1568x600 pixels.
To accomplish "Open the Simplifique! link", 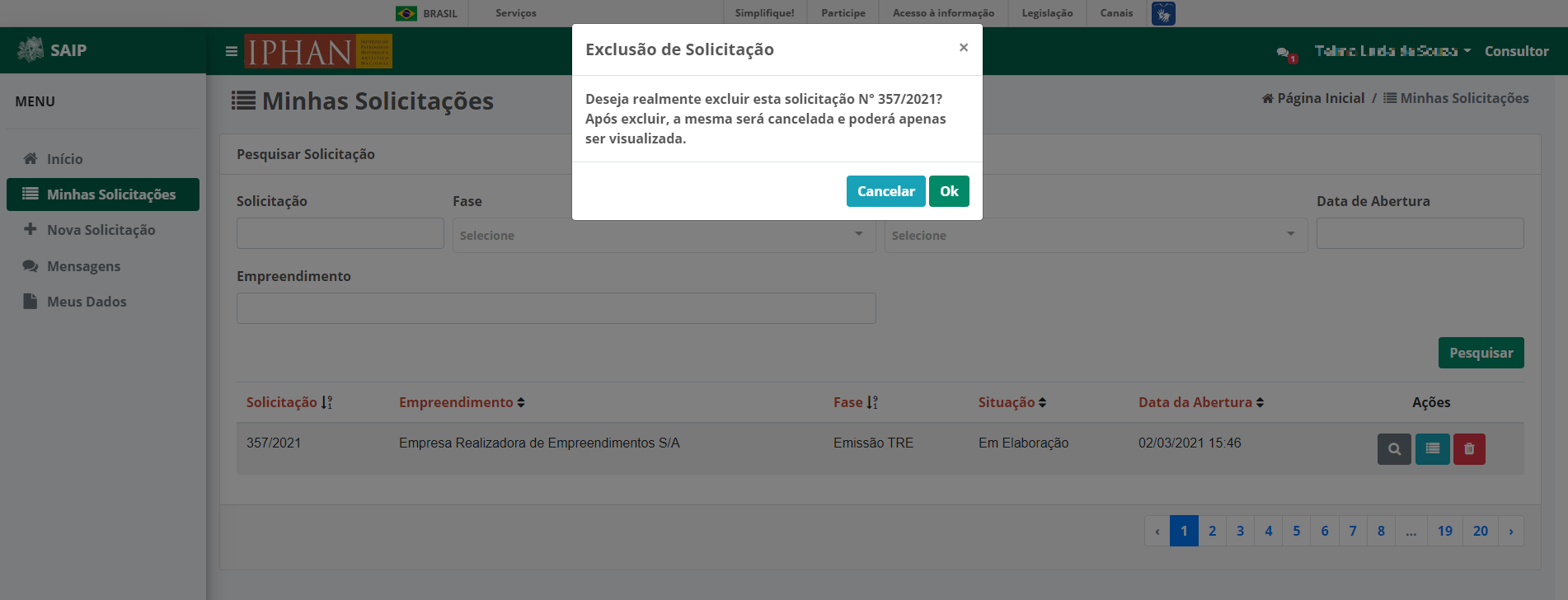I will pyautogui.click(x=764, y=13).
